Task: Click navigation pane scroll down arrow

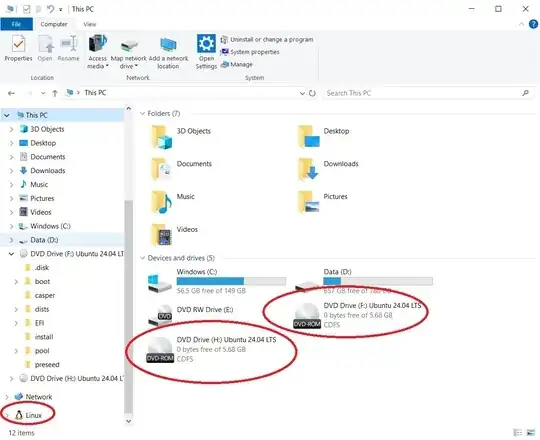Action: 128,421
